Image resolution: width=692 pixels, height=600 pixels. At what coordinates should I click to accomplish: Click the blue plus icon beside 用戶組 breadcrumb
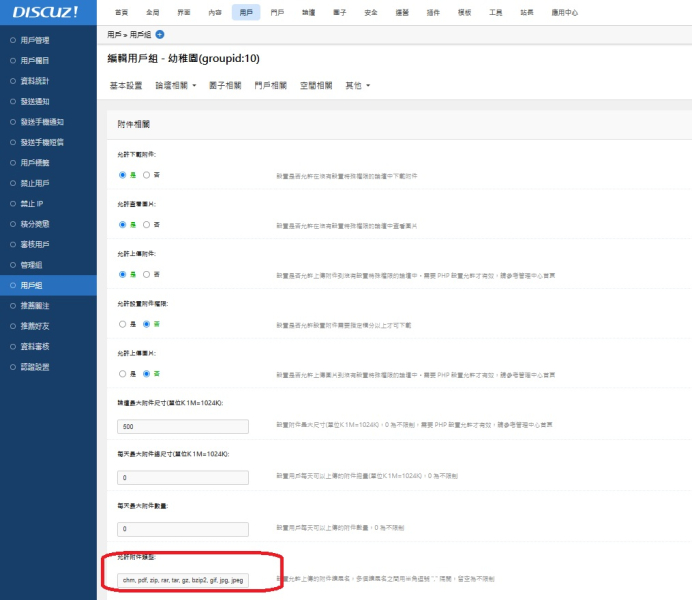pyautogui.click(x=160, y=34)
